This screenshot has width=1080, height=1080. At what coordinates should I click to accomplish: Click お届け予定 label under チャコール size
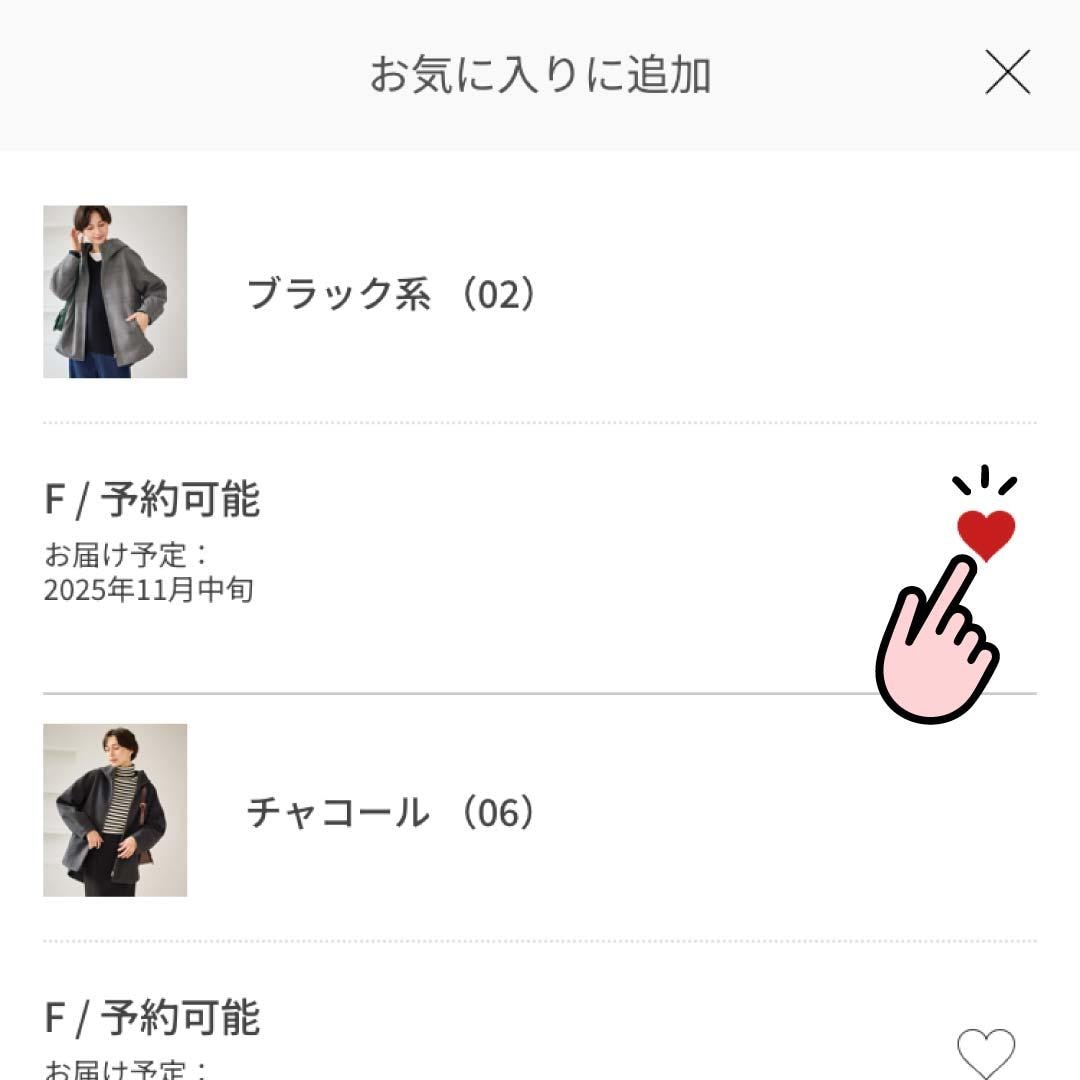pos(126,1070)
